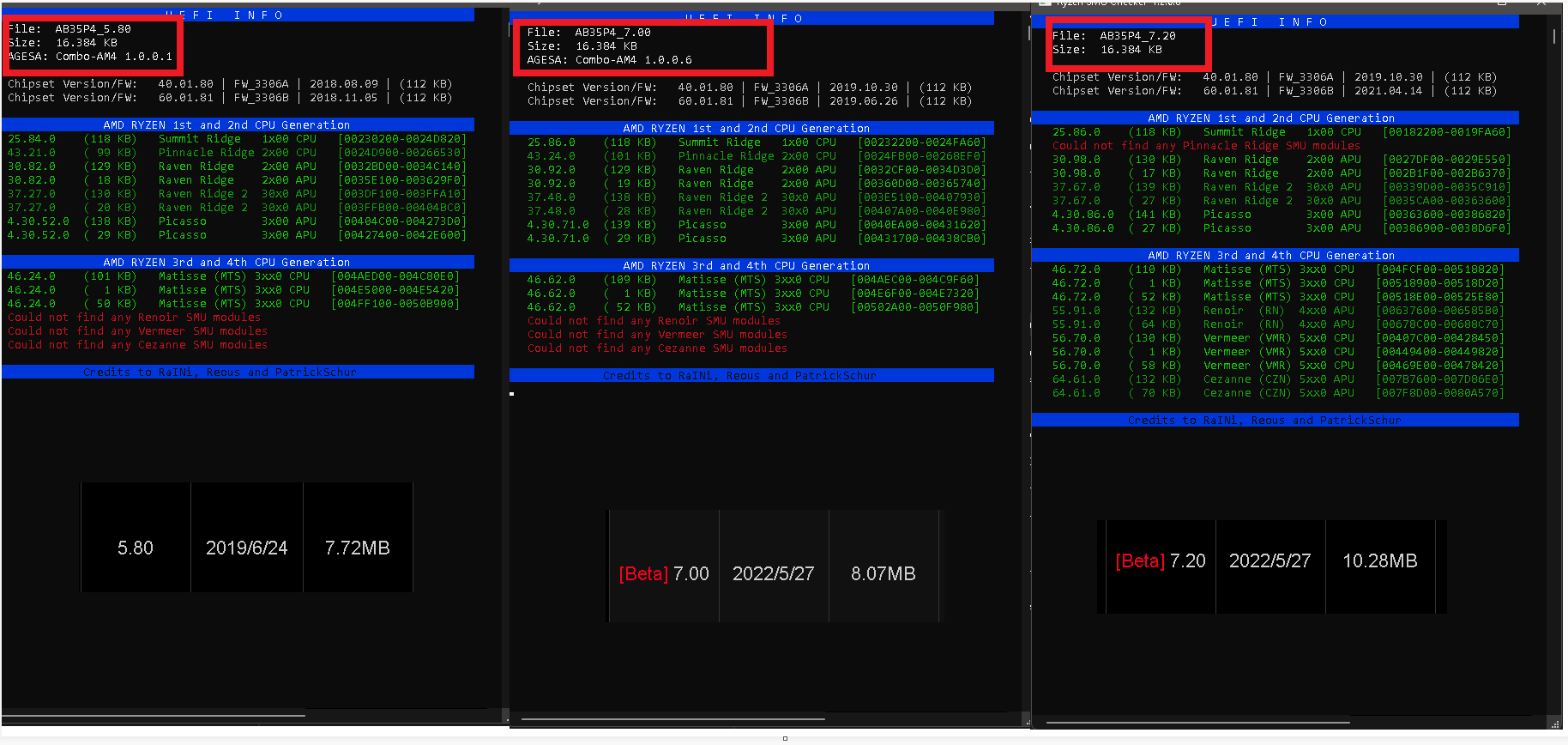Click 37.67.0 Raven Ridge 2 row sized 139 KB
This screenshot has height=745, width=1568.
(1282, 187)
